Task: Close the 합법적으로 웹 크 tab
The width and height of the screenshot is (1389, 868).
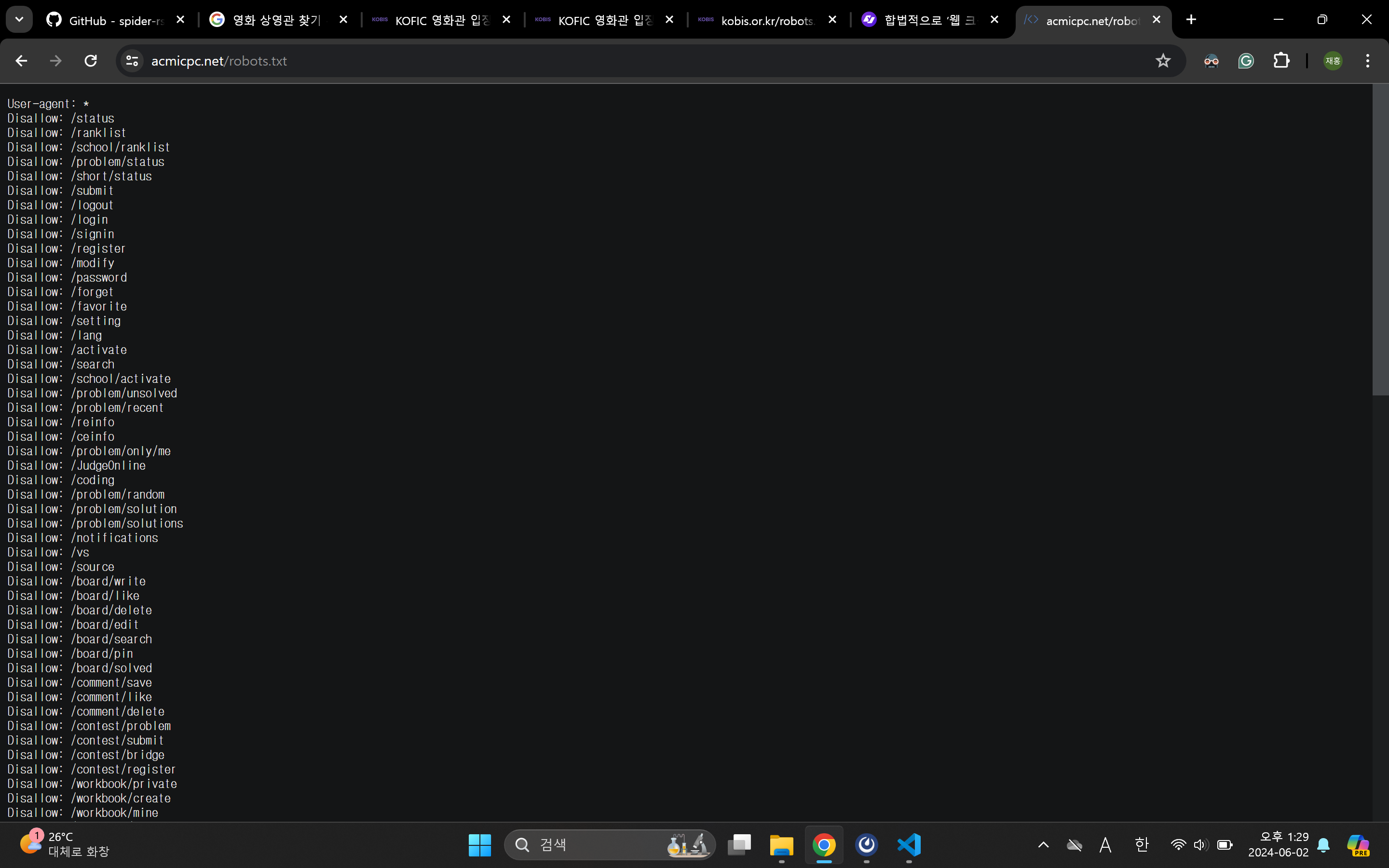Action: (994, 19)
